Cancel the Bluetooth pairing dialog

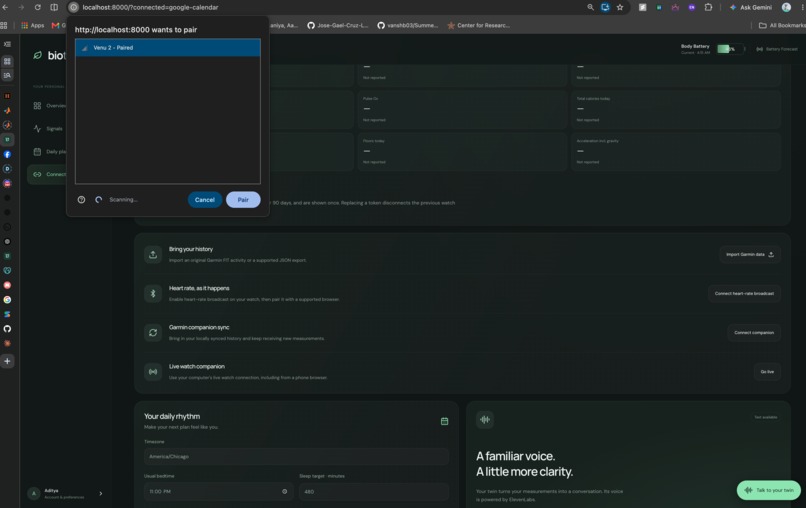(205, 199)
